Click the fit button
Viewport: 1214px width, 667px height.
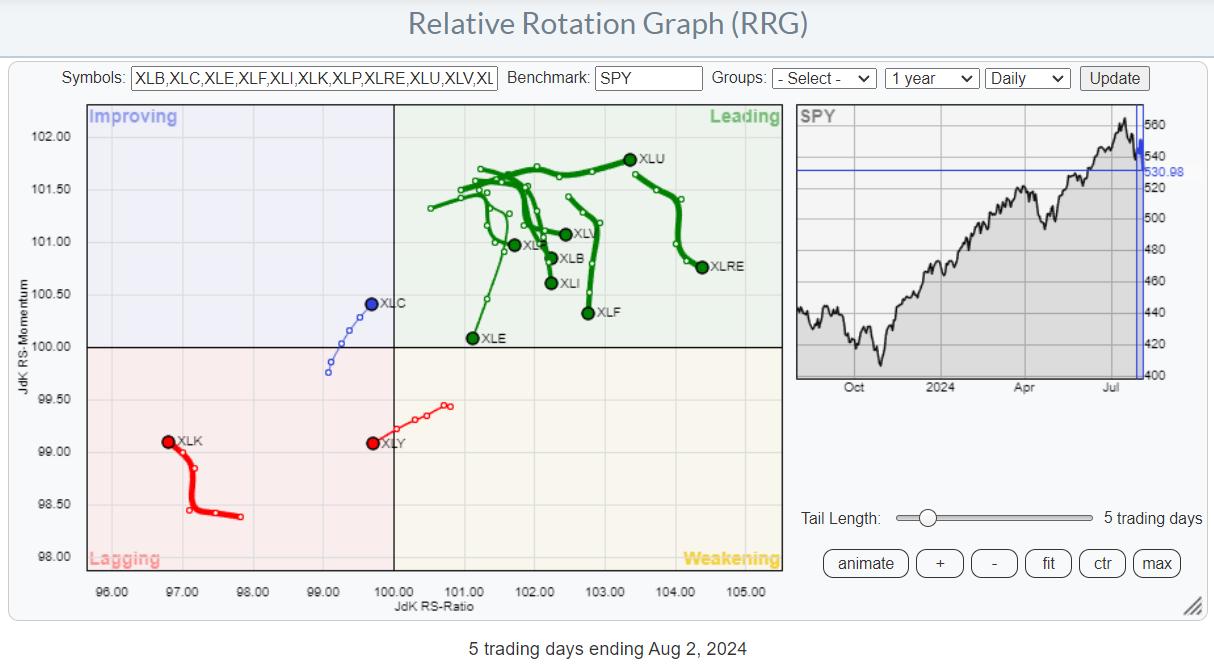[1048, 563]
